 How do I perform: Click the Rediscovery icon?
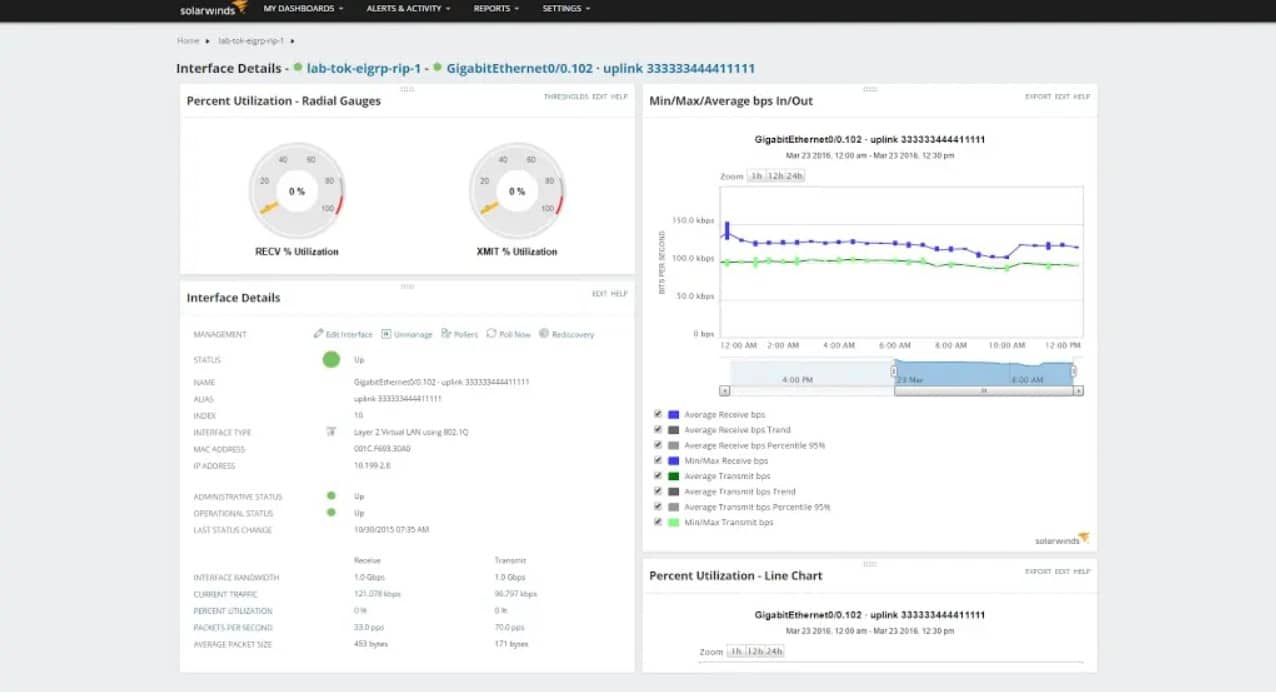click(544, 334)
